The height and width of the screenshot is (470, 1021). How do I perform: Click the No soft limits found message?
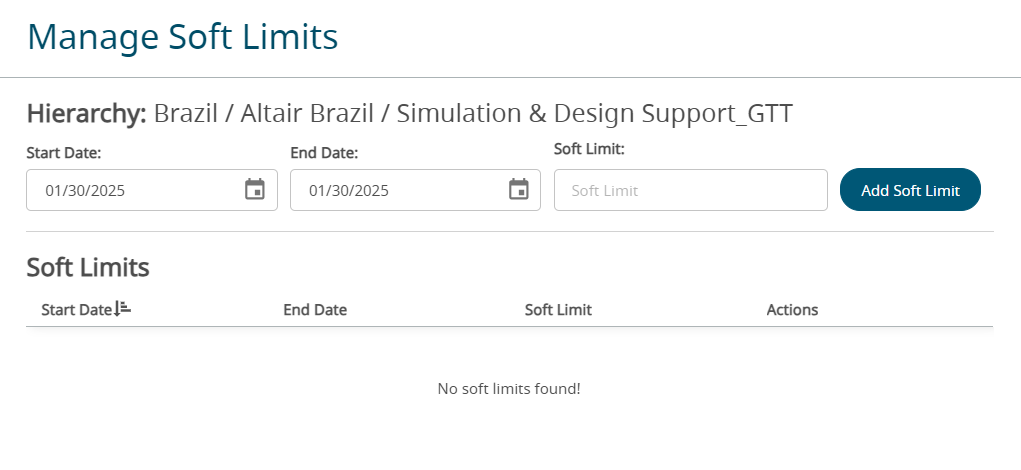pyautogui.click(x=509, y=388)
